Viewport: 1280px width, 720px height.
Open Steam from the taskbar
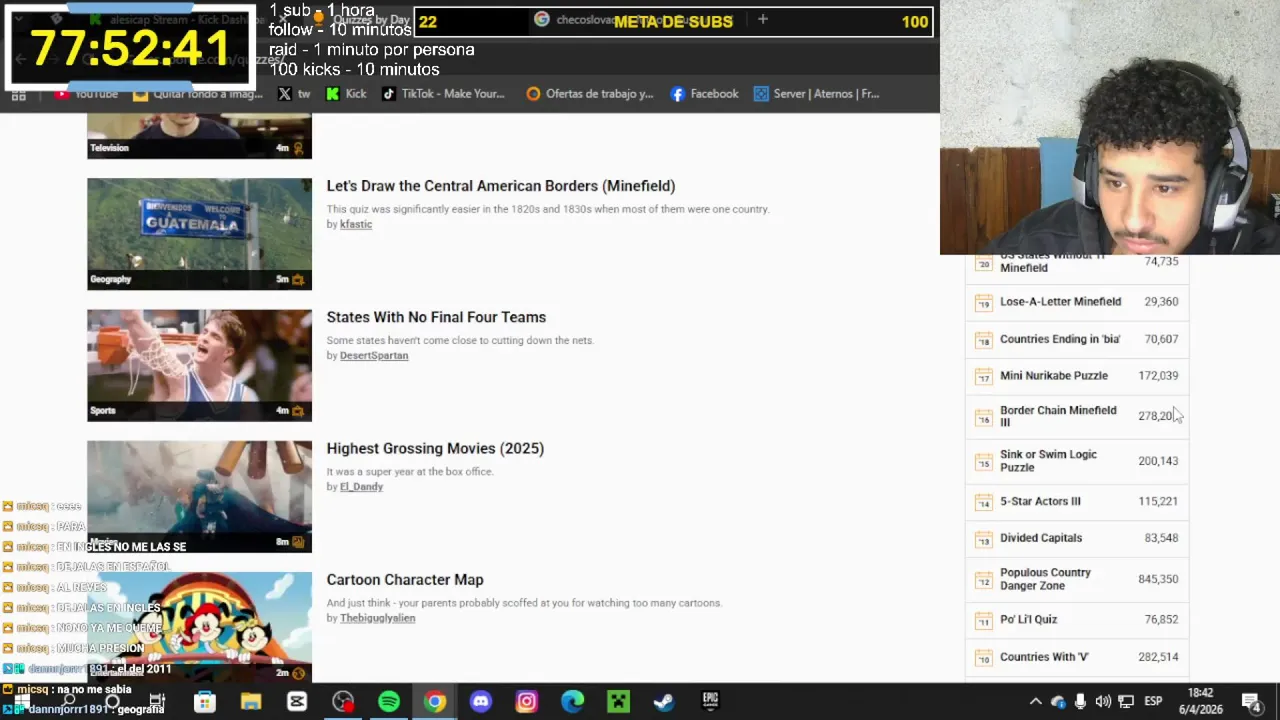(x=664, y=701)
